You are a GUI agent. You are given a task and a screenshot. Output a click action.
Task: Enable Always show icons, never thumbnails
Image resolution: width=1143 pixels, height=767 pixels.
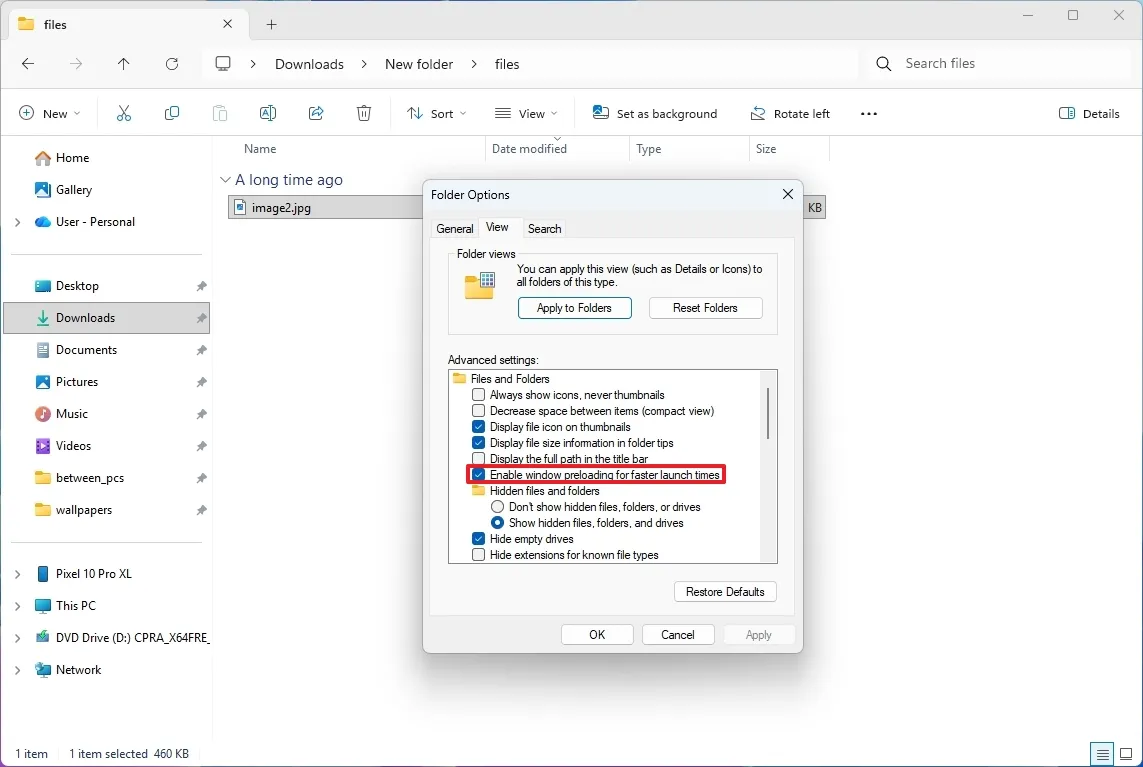[x=479, y=395]
